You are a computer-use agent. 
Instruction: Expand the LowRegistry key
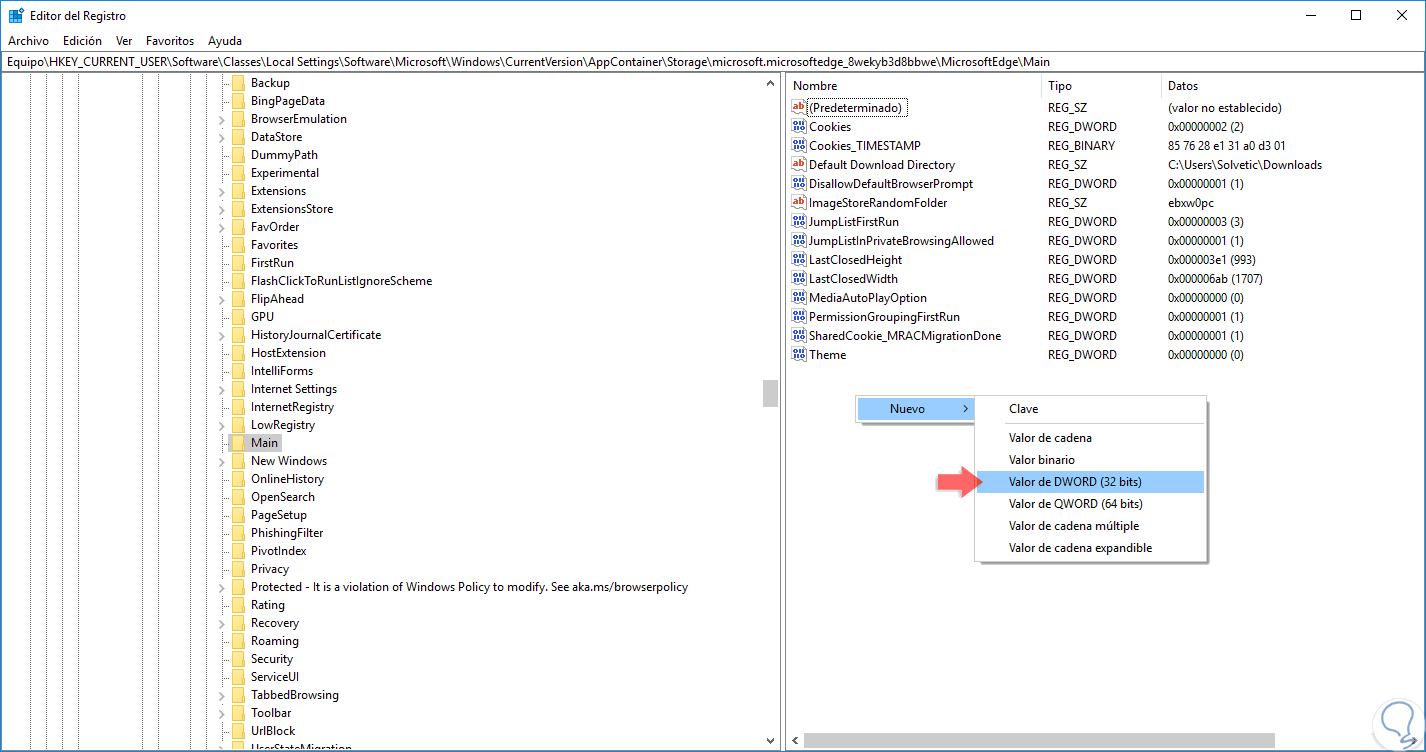222,425
